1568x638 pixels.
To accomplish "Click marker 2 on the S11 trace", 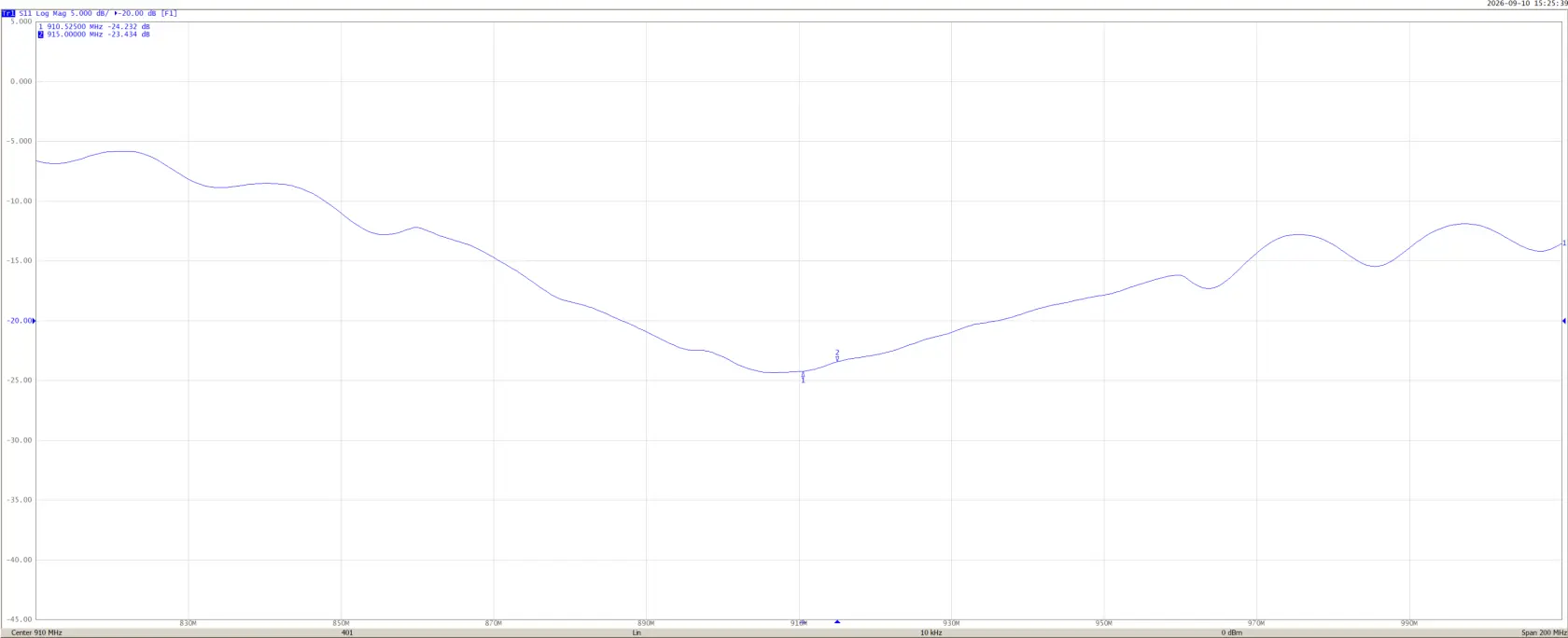I will pyautogui.click(x=837, y=355).
